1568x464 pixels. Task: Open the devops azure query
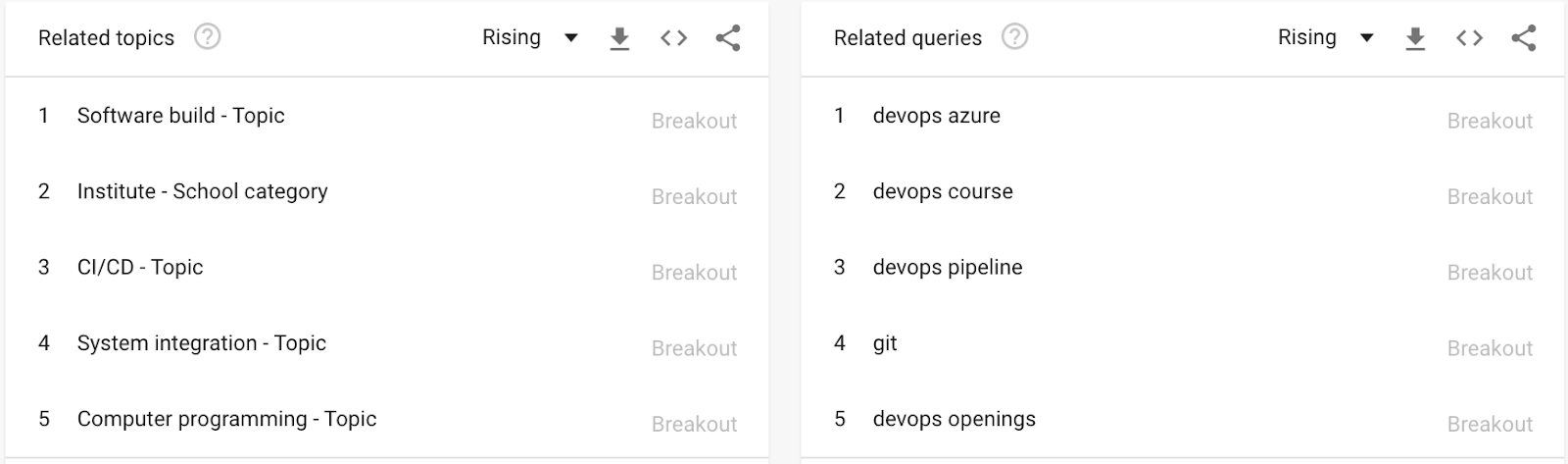coord(1183,116)
